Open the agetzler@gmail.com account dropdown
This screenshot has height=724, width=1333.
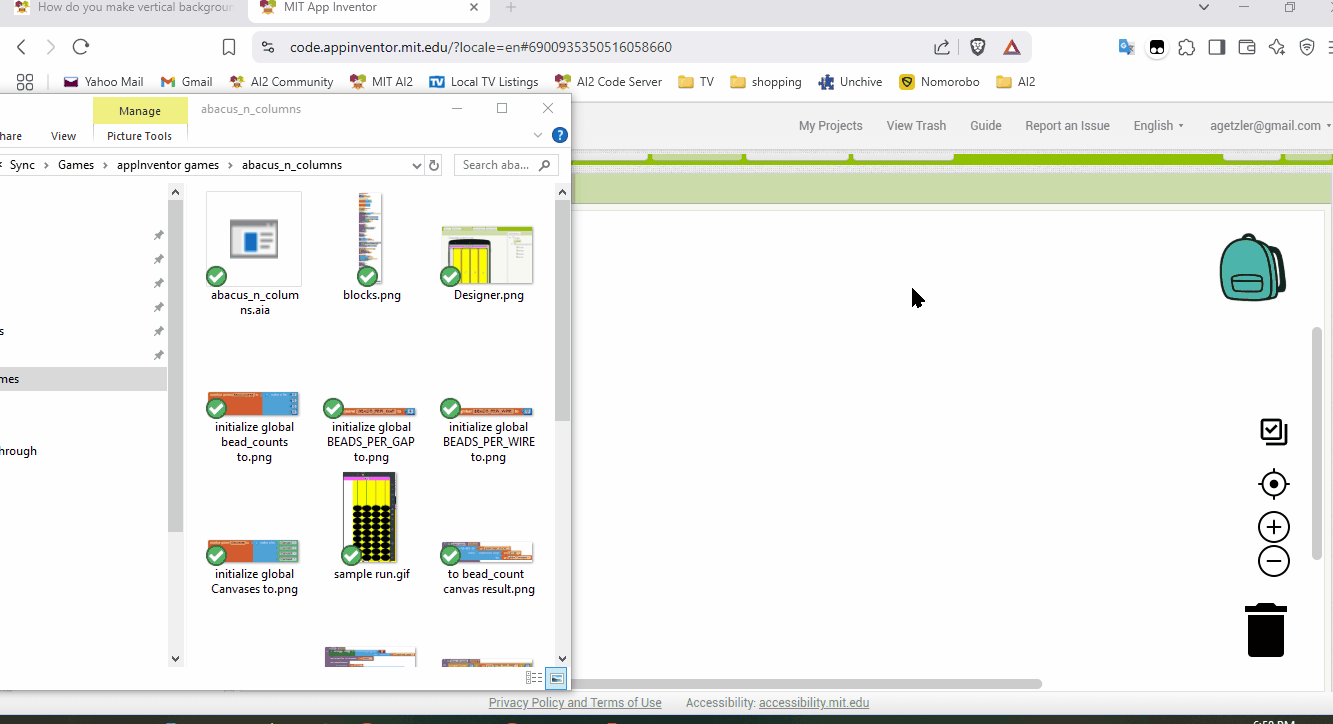pyautogui.click(x=1270, y=126)
